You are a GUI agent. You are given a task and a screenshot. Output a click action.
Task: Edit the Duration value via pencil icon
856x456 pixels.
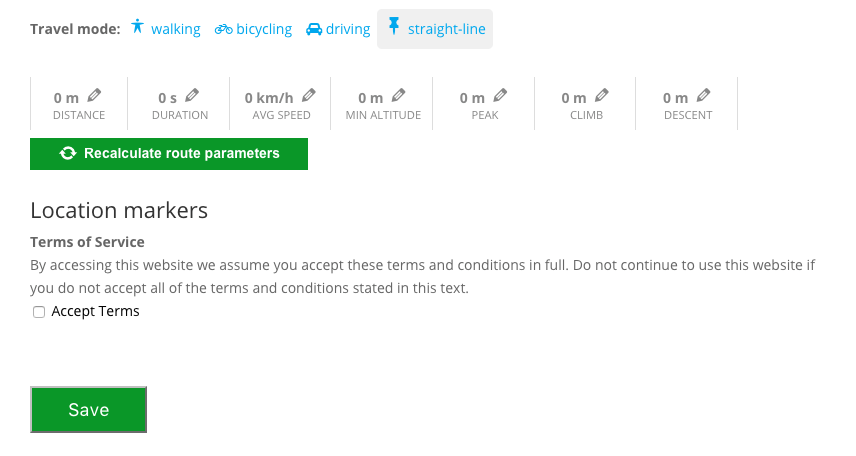(192, 95)
